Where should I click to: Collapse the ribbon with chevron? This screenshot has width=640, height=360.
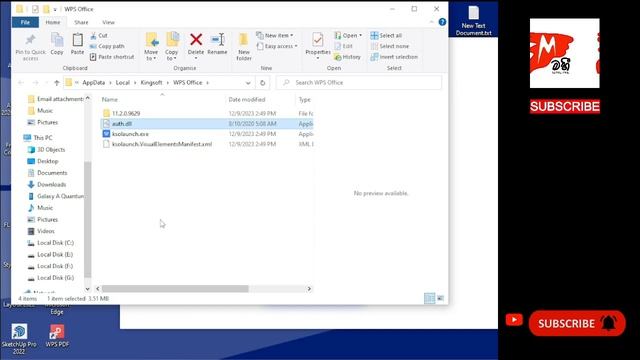[x=431, y=22]
